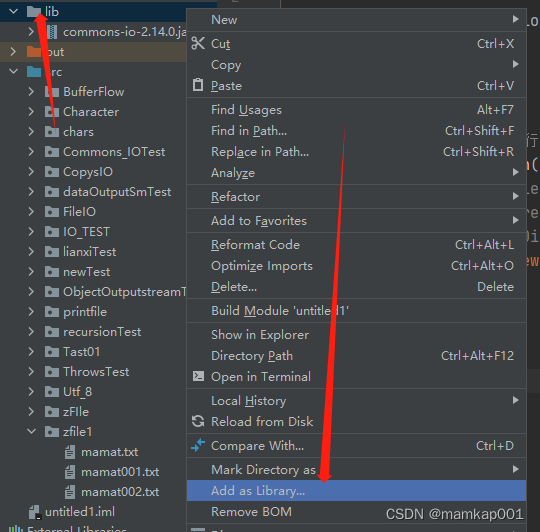The height and width of the screenshot is (532, 540).
Task: Select Optimize Imports menu entry
Action: tap(356, 265)
